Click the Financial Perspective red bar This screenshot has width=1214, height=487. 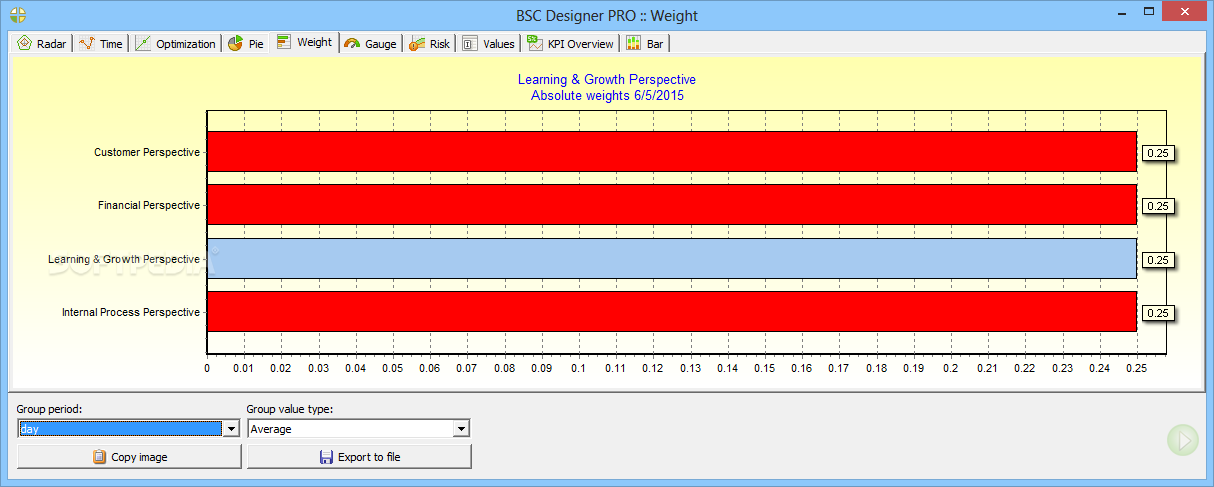click(671, 204)
